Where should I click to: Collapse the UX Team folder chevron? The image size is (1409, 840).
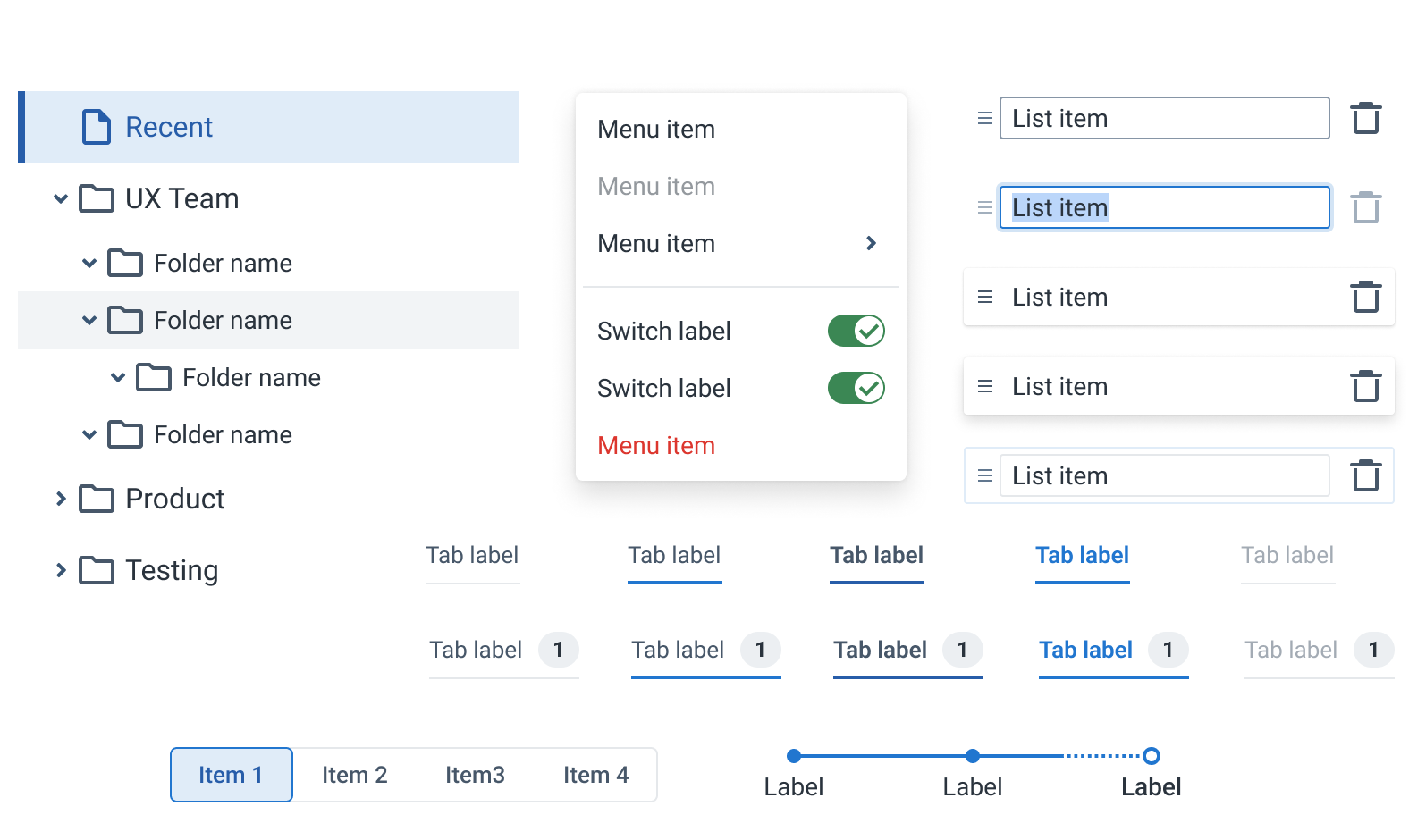tap(61, 198)
